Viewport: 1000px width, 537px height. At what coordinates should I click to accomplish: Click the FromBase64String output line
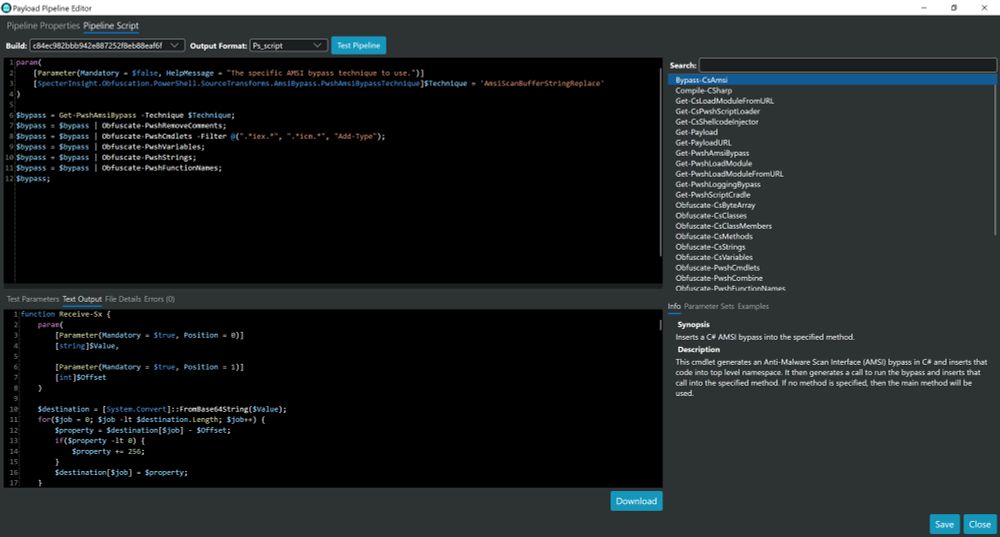[x=162, y=409]
